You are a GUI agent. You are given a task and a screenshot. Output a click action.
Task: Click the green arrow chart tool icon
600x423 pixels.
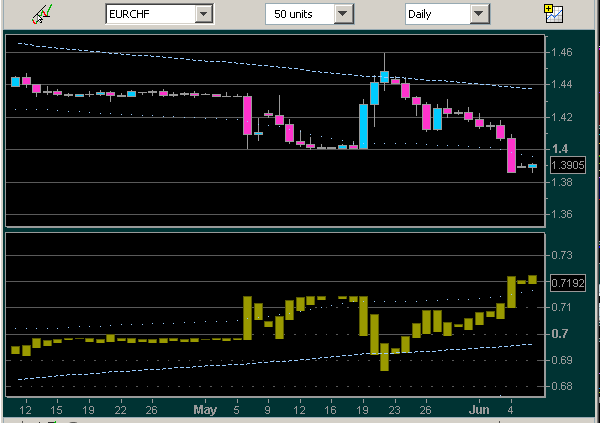point(42,14)
